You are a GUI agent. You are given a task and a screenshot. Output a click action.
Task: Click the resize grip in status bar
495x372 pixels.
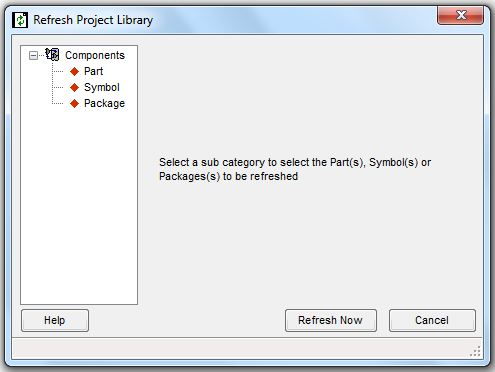(475, 351)
